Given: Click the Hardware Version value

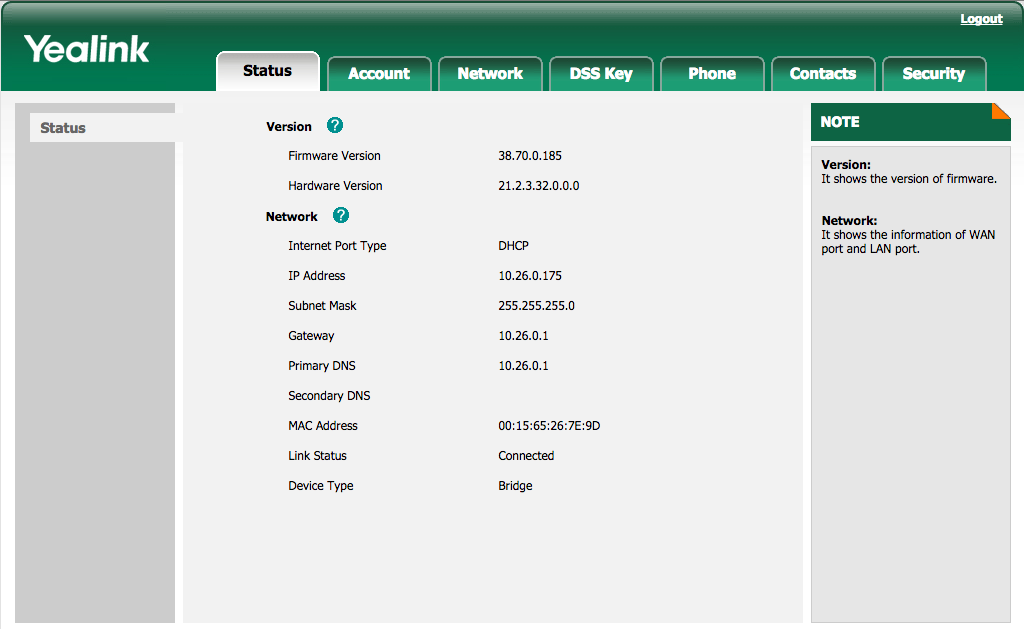Looking at the screenshot, I should click(x=539, y=185).
